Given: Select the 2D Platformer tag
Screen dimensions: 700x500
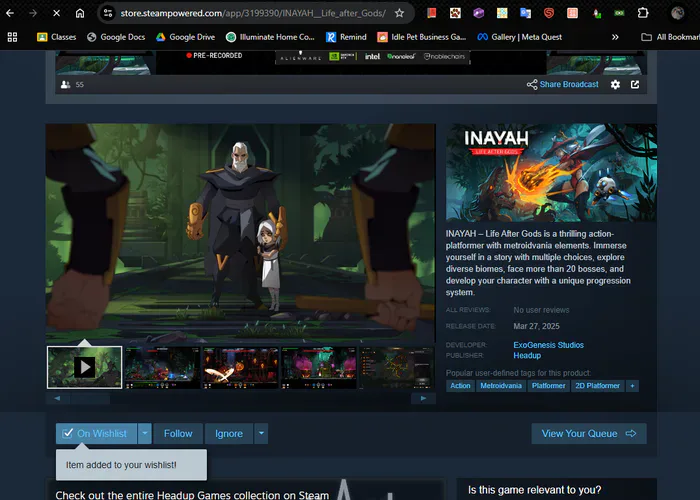Looking at the screenshot, I should pos(597,386).
